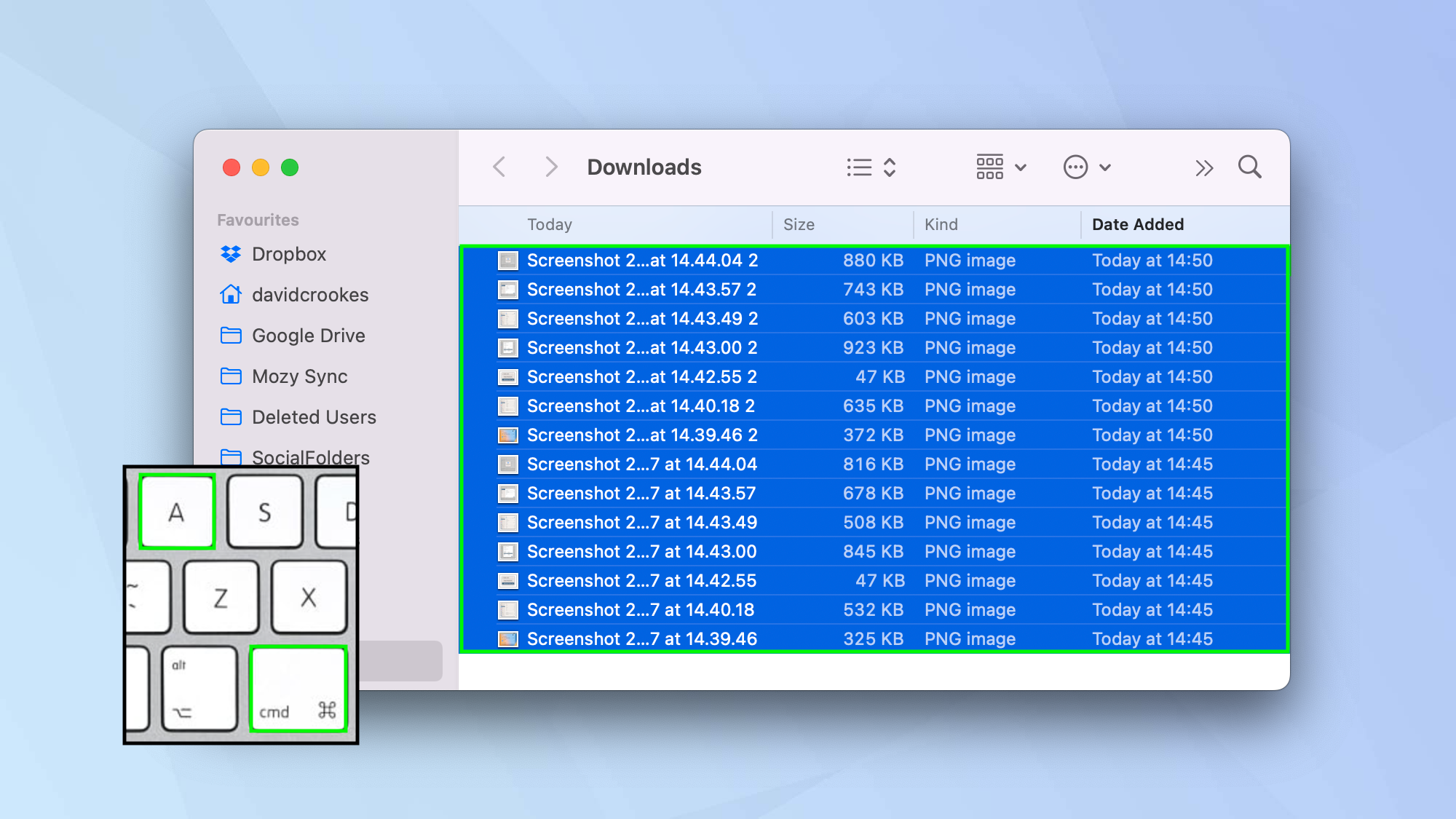Show more toolbar items double chevron
The width and height of the screenshot is (1456, 819).
[x=1204, y=168]
